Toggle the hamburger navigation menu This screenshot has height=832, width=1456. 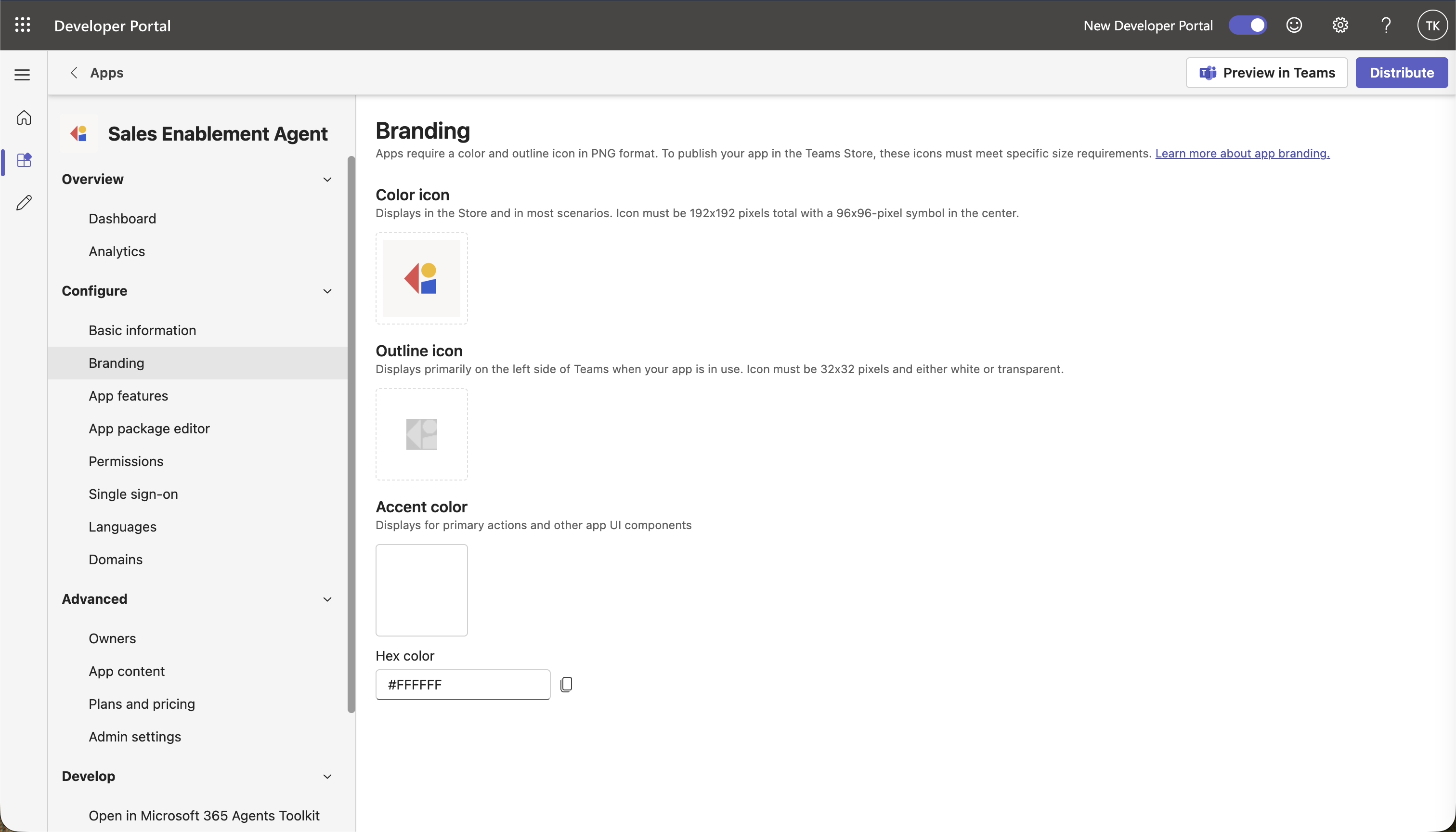[x=22, y=74]
